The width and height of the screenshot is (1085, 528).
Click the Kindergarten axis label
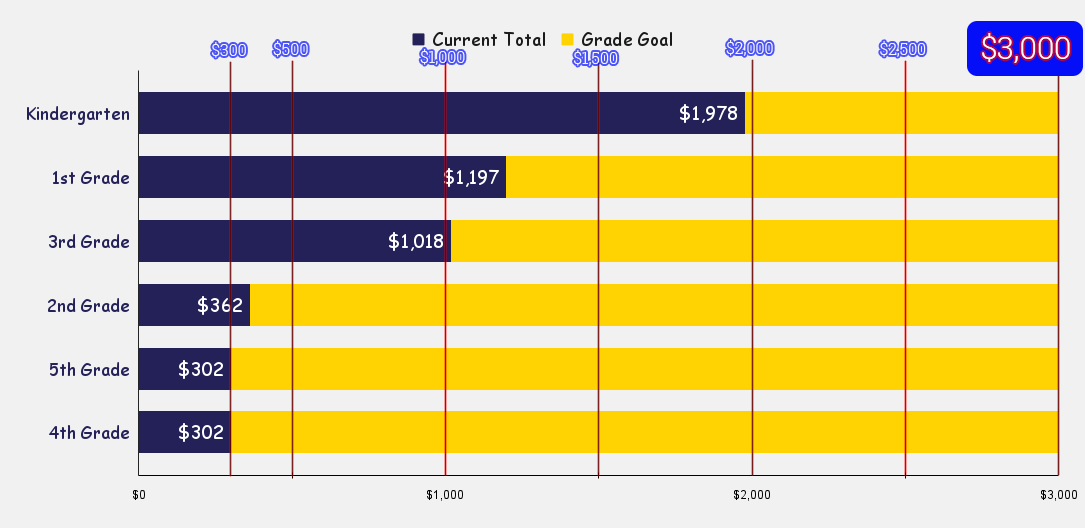coord(78,113)
